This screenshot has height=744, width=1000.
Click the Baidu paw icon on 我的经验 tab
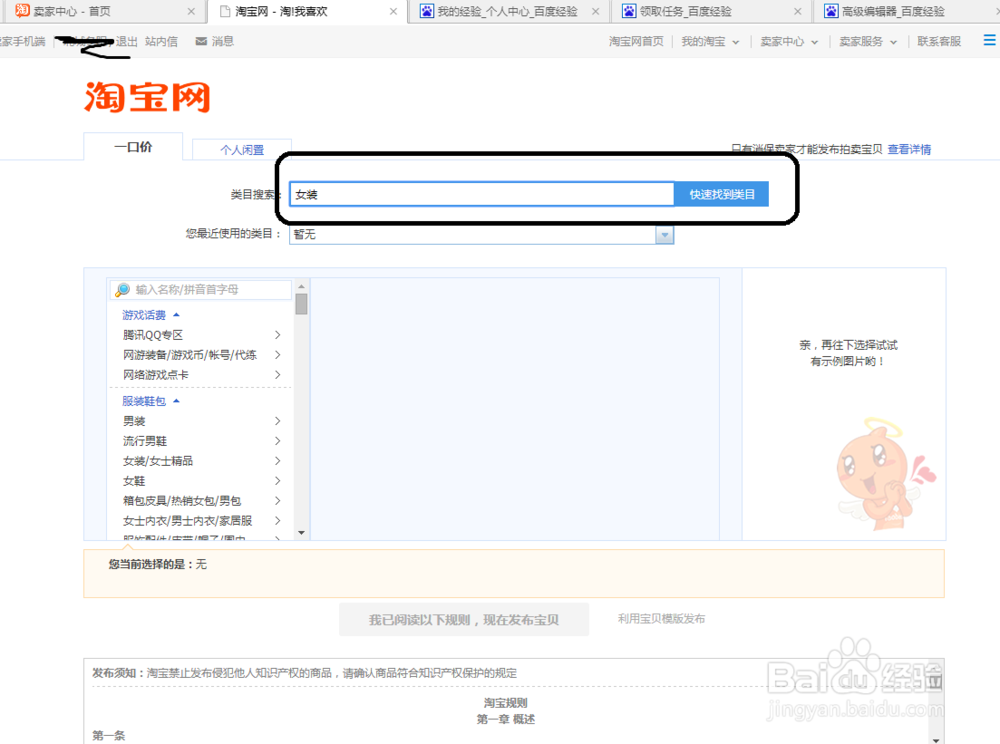coord(427,11)
